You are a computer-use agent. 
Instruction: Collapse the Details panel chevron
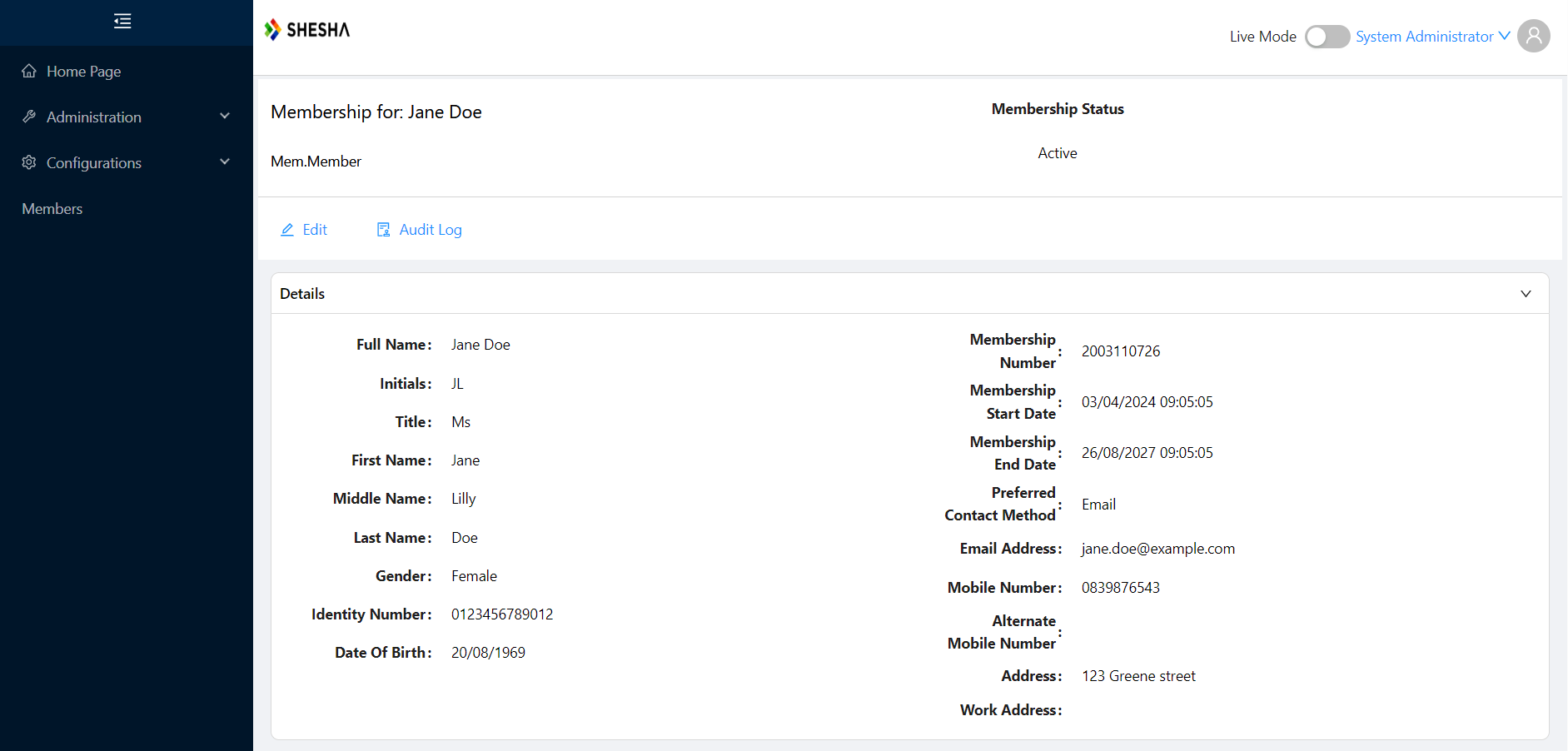pos(1526,294)
